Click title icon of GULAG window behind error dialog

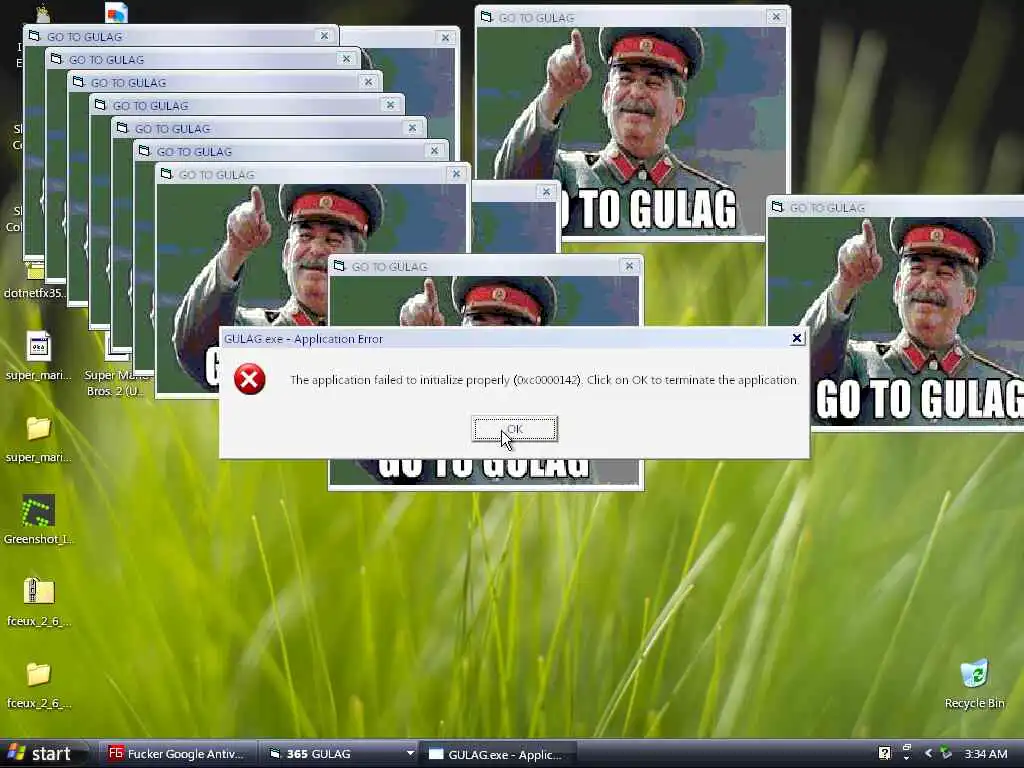[x=339, y=266]
